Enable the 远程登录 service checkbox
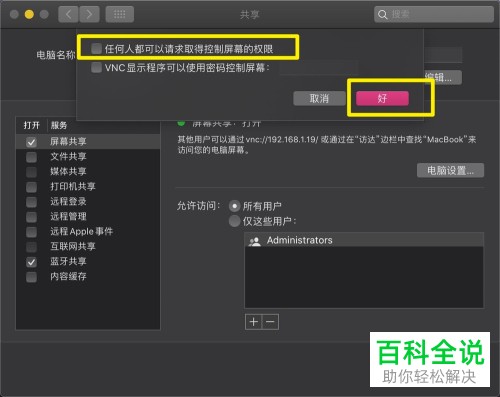The image size is (500, 397). click(31, 202)
